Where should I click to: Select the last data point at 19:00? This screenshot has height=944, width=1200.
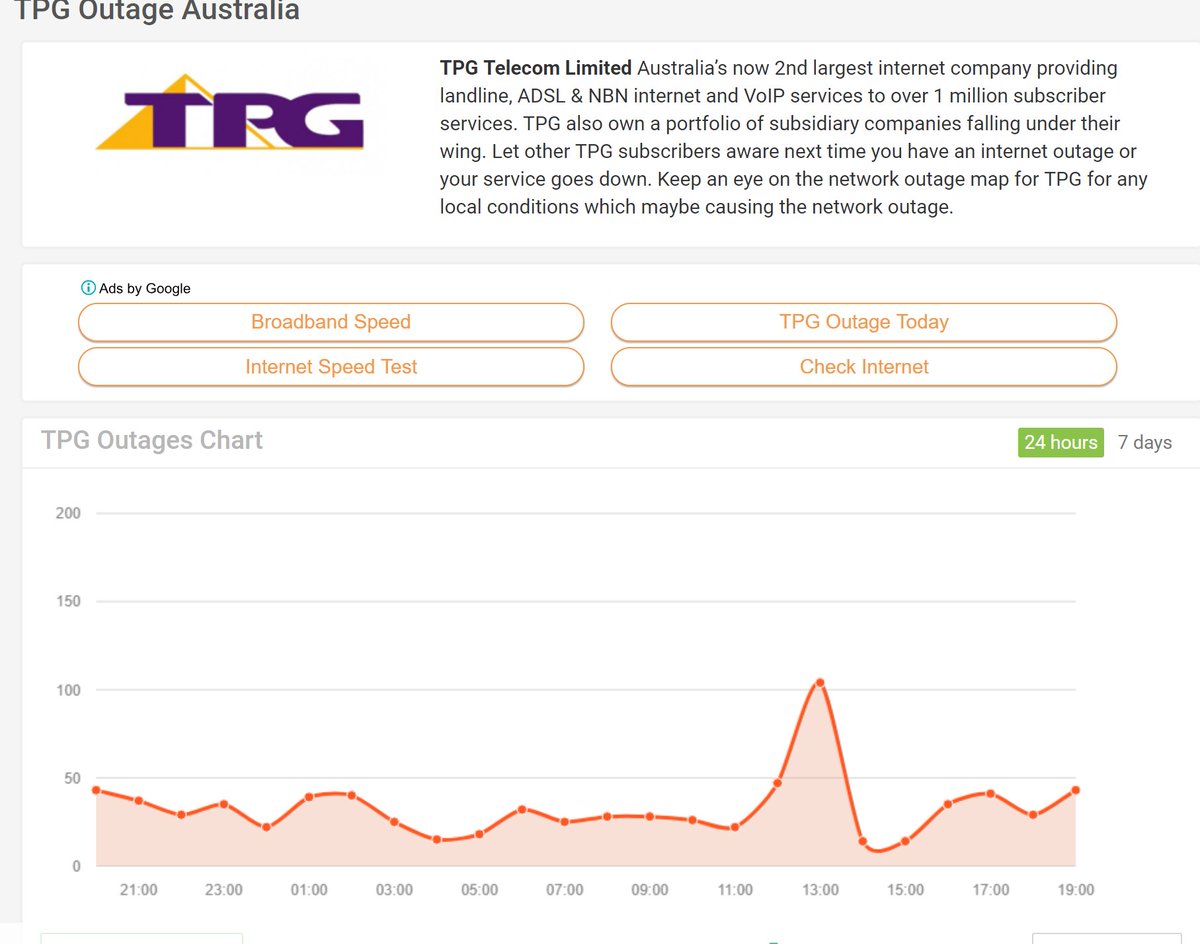click(1076, 790)
